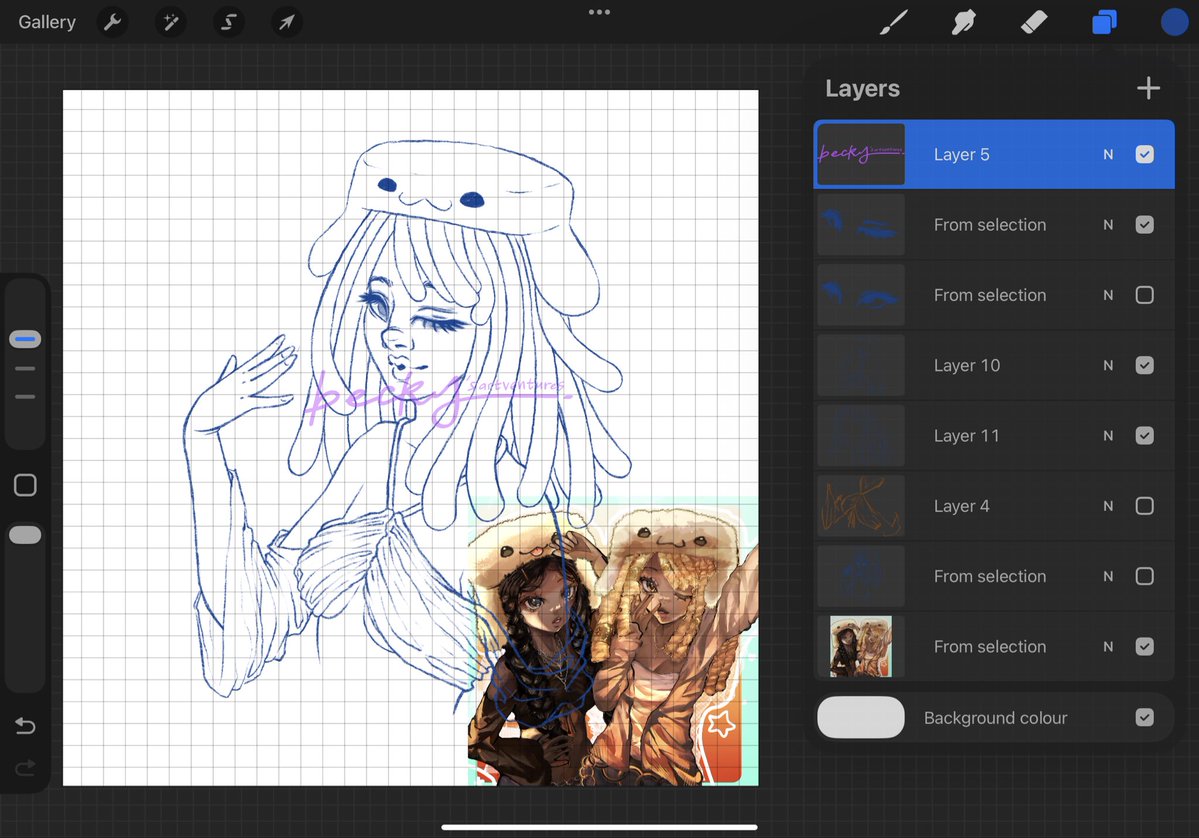Close the Layers panel via layers icon

tap(1104, 22)
